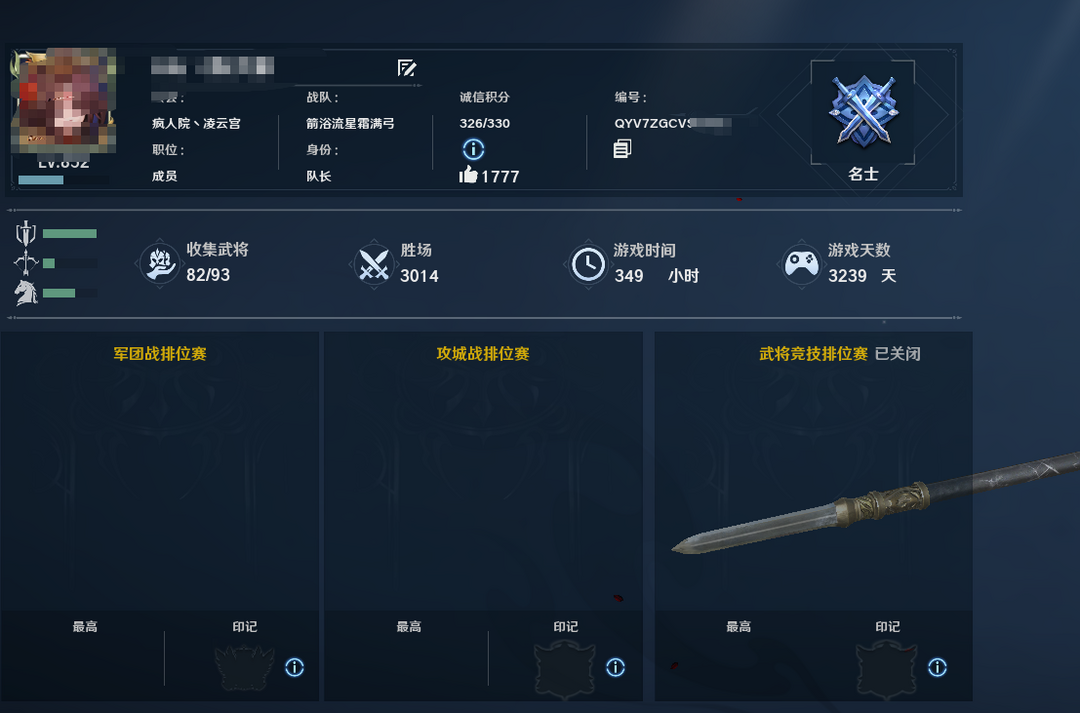Screen dimensions: 1080x713
Task: Copy the player ID with clipboard icon
Action: [x=622, y=148]
